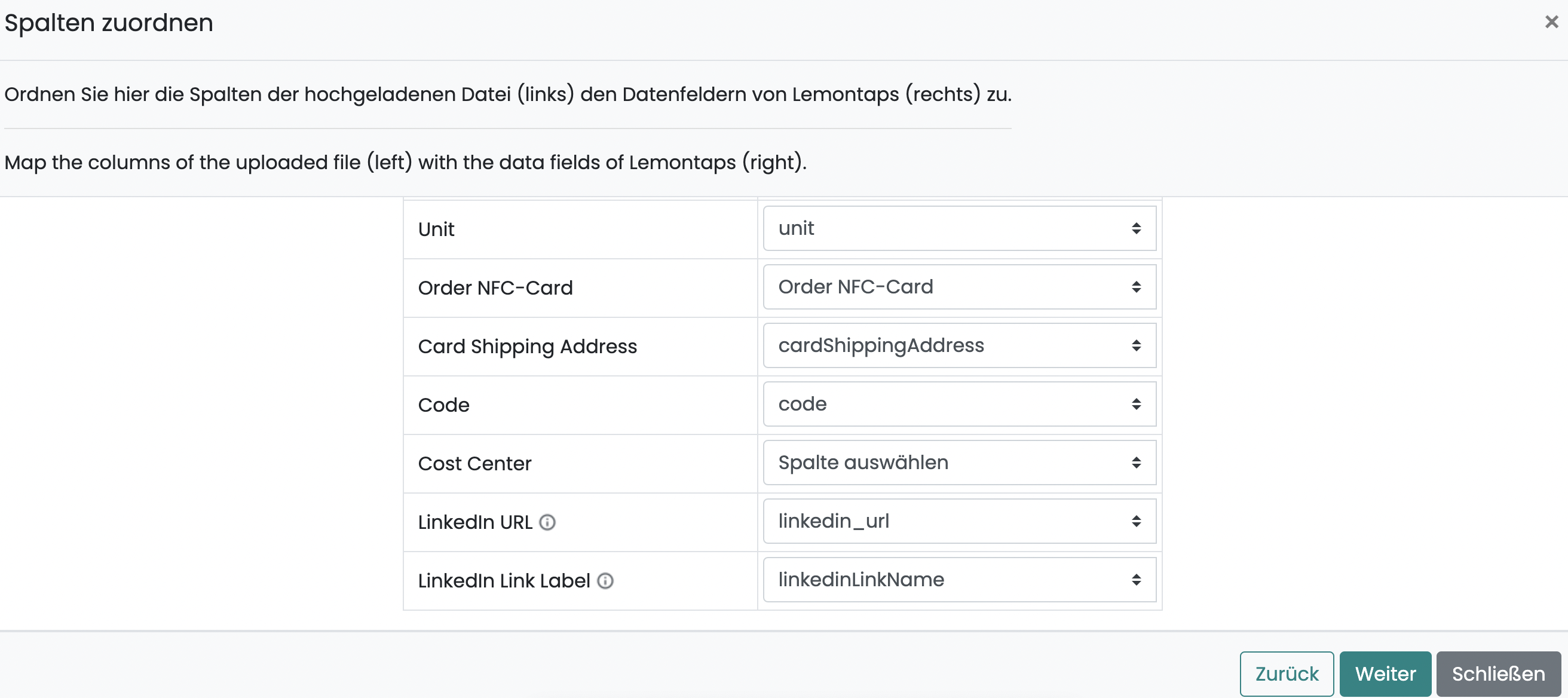Click the Unit field label

coord(436,229)
